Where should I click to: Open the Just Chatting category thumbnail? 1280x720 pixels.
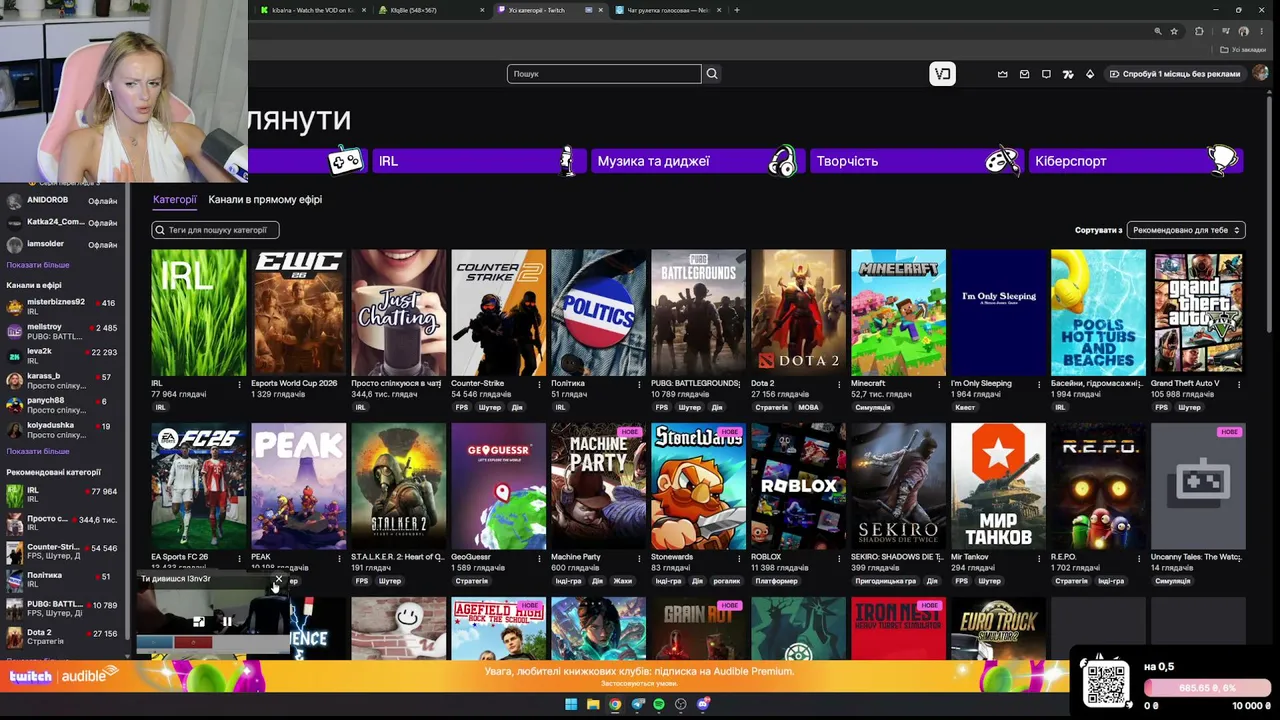click(398, 313)
